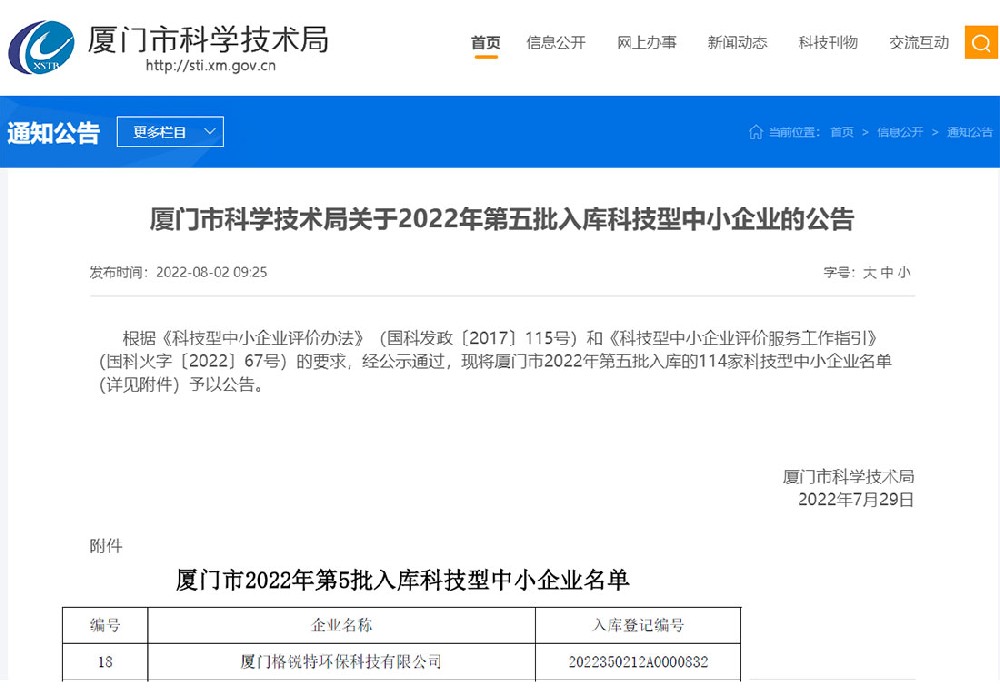Screen dimensions: 1000x690
Task: Click 信息公开 in the breadcrumb trail
Action: tap(900, 132)
